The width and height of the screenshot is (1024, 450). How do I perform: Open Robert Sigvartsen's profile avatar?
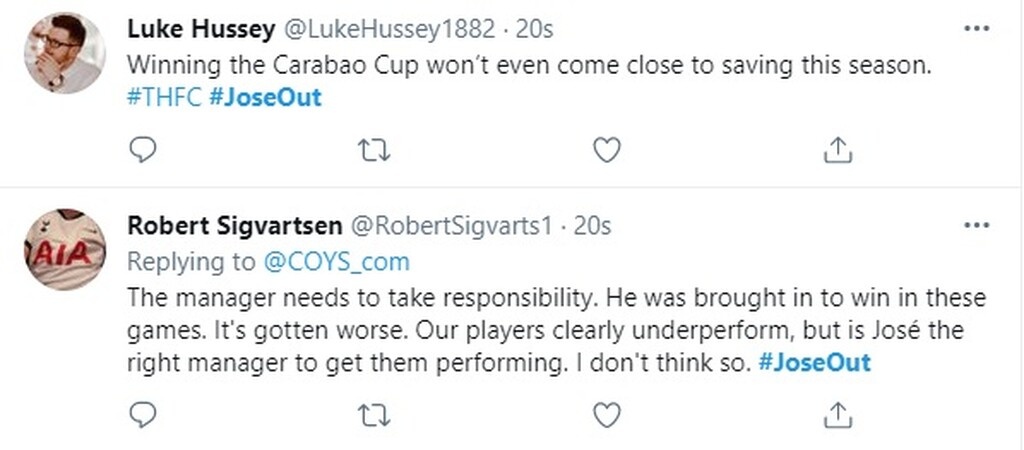pos(65,250)
